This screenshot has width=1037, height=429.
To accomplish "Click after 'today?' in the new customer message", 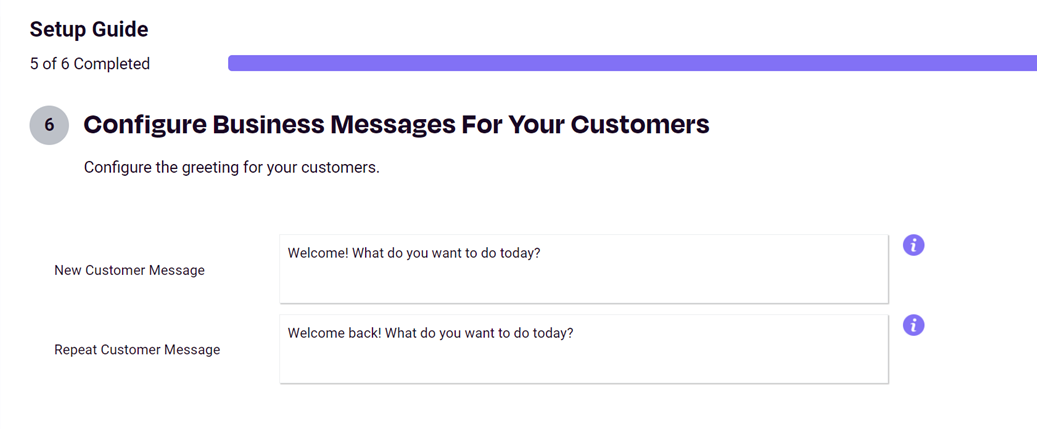I will [542, 254].
